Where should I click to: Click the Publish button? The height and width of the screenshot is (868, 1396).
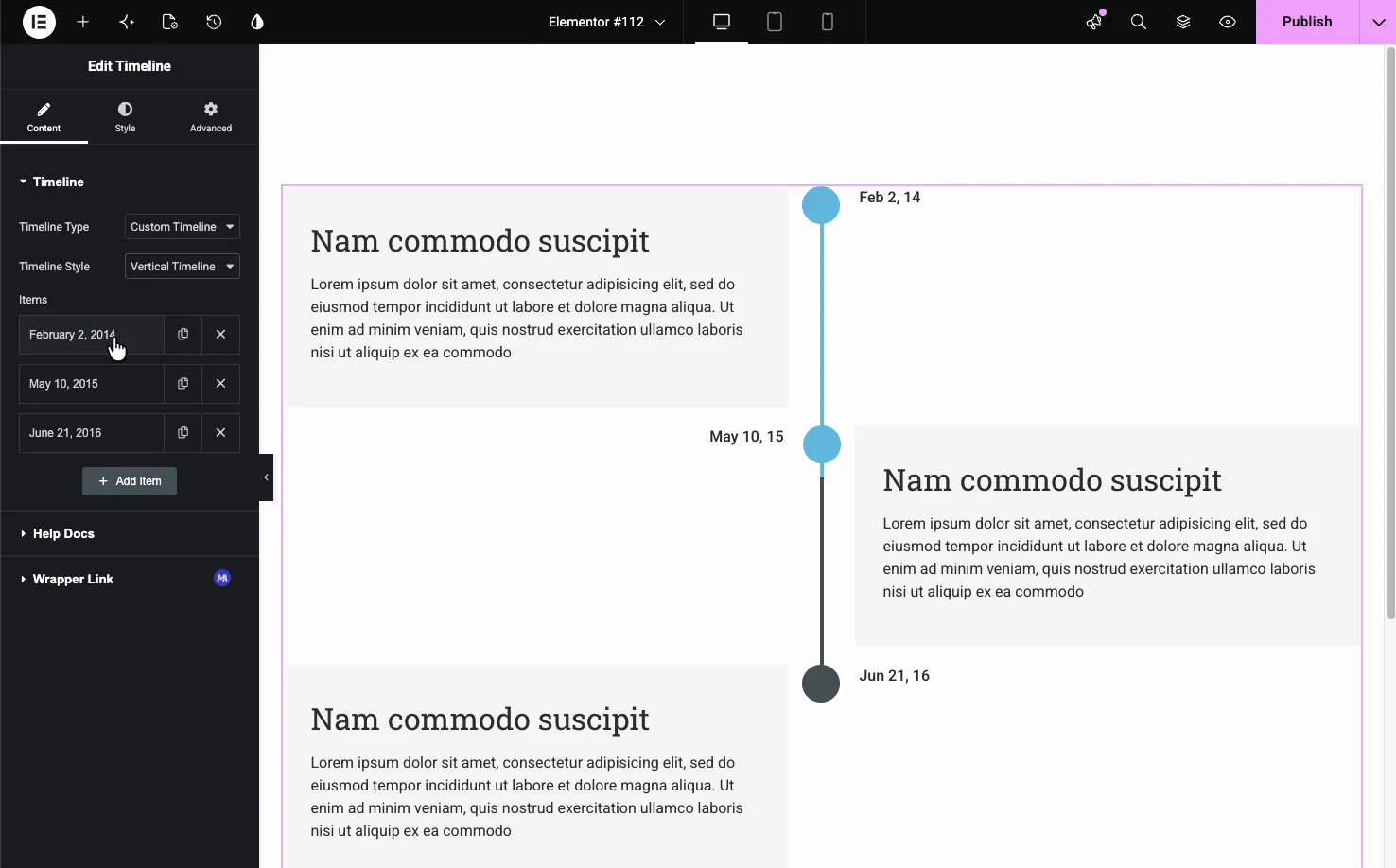(x=1307, y=22)
